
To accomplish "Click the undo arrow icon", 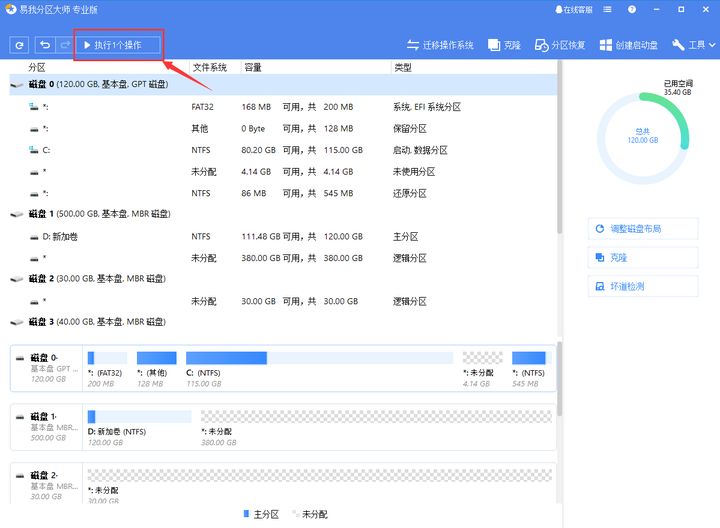I will click(45, 45).
